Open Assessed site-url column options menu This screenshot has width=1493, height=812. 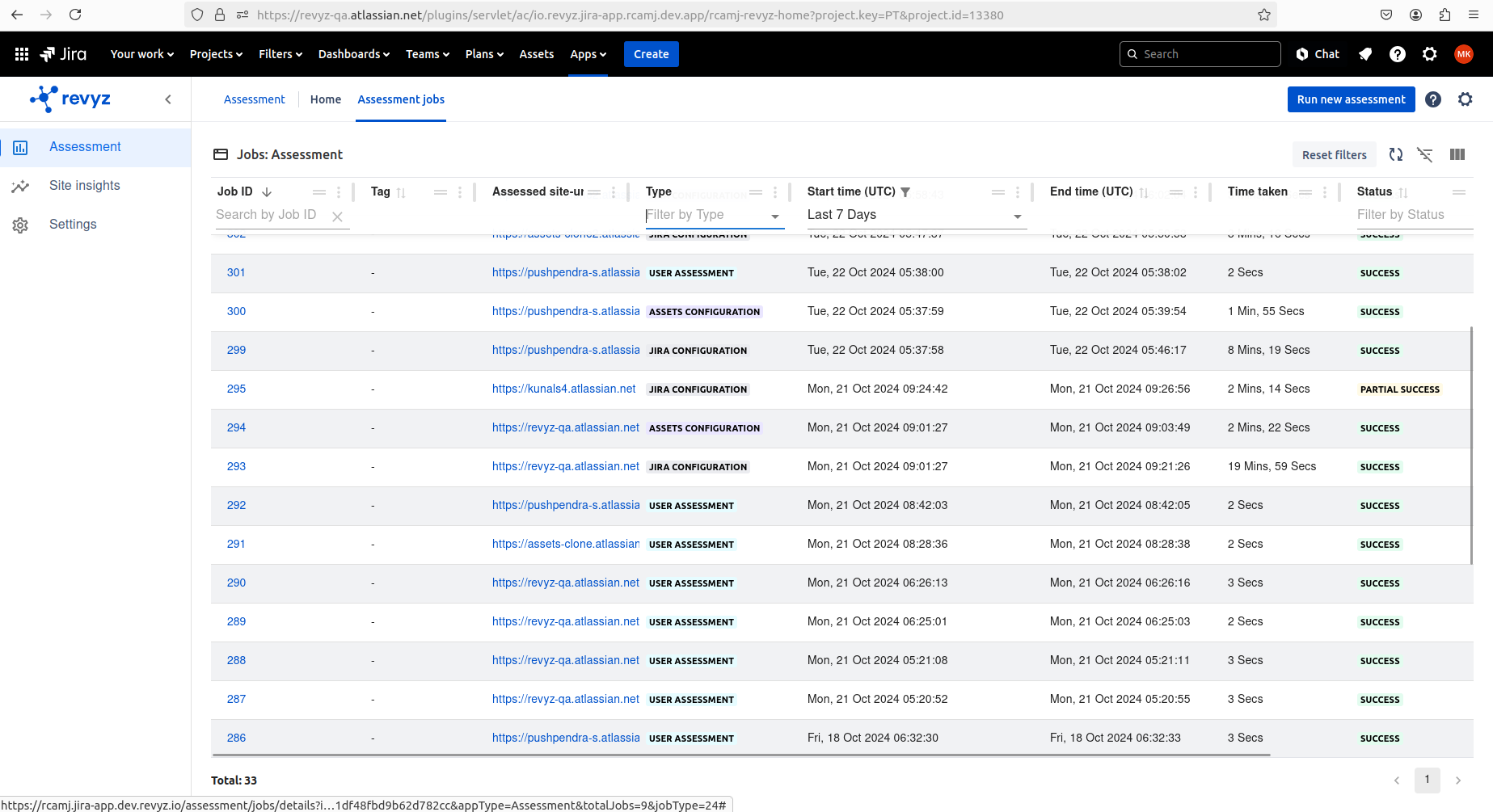coord(614,192)
